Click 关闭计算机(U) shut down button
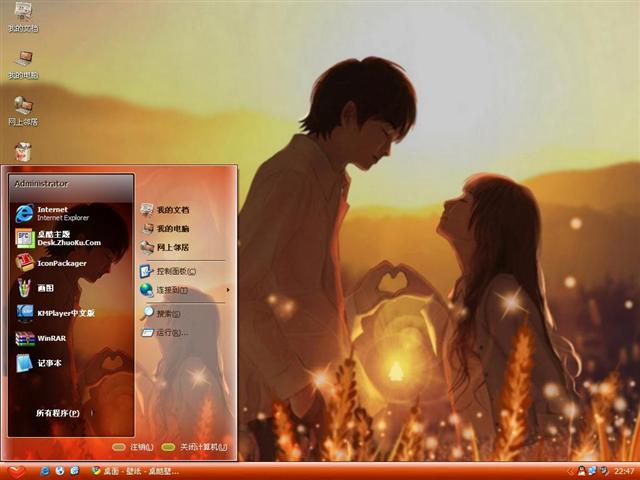Viewport: 640px width, 480px height. [x=194, y=447]
